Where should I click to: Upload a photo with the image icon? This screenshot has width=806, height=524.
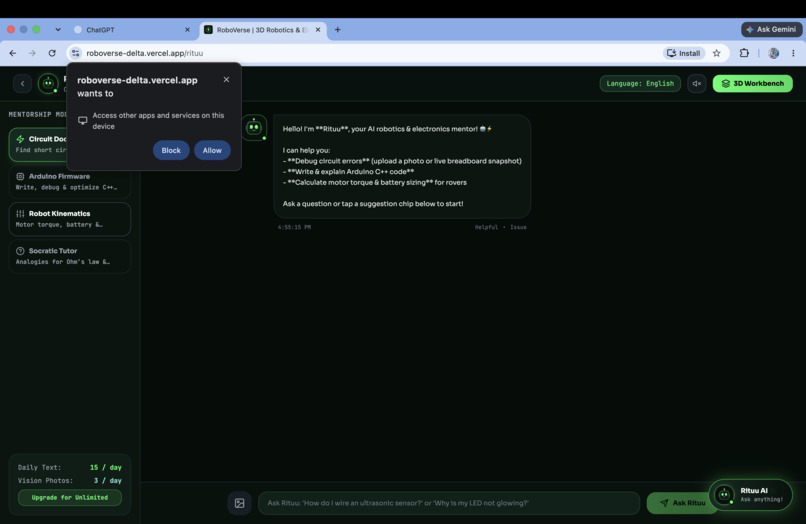(240, 503)
